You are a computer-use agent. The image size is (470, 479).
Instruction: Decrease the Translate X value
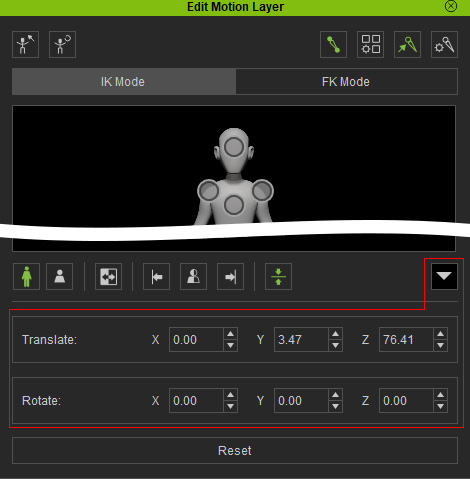[230, 346]
